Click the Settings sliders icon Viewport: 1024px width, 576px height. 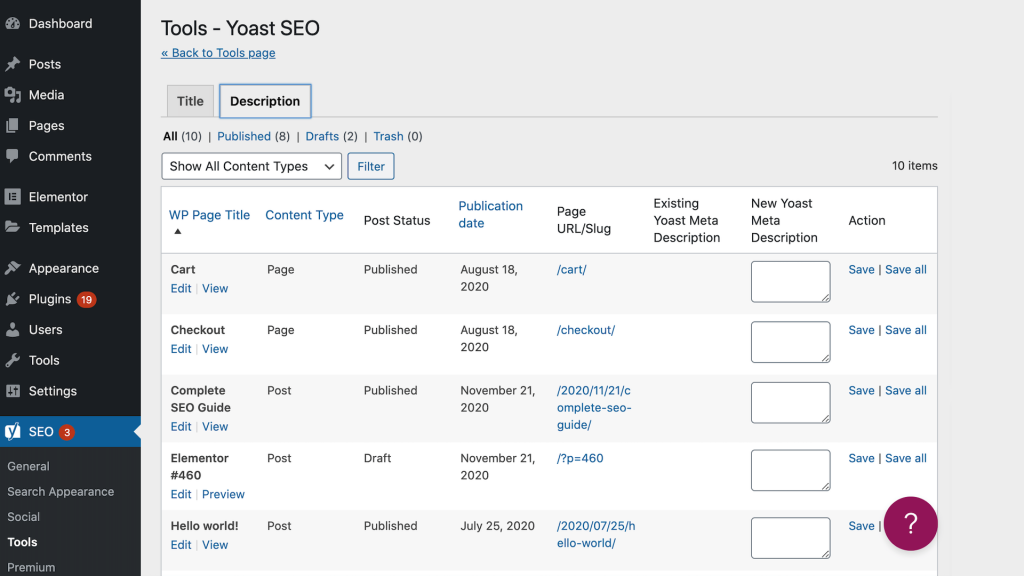(x=13, y=391)
